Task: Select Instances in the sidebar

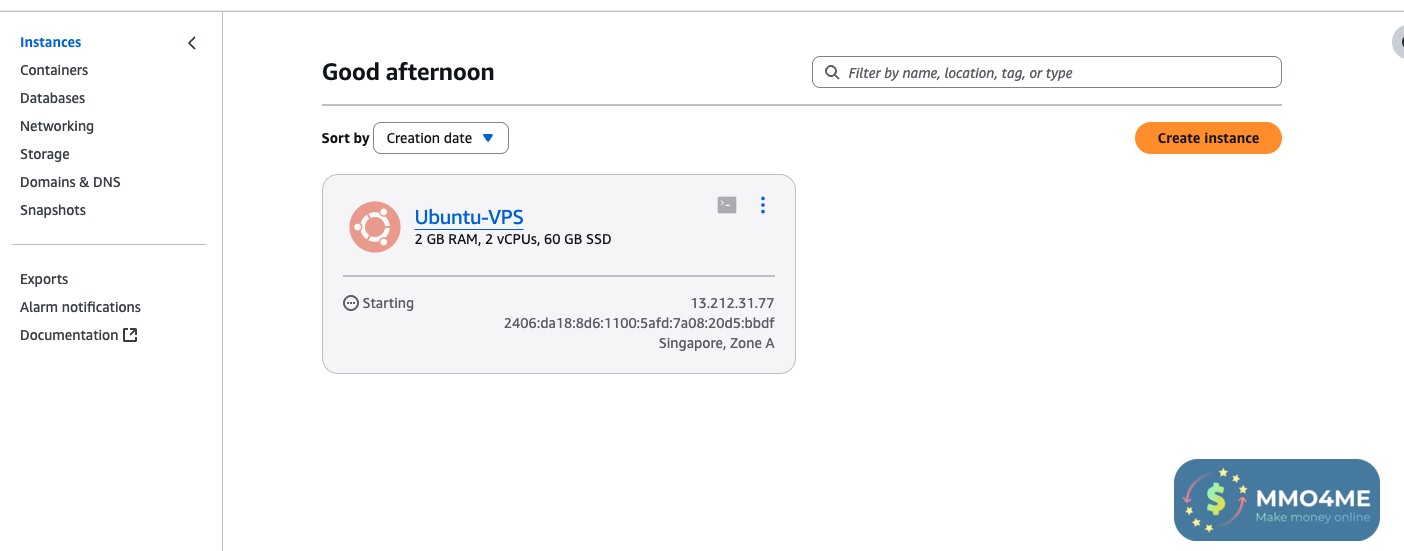Action: click(51, 42)
